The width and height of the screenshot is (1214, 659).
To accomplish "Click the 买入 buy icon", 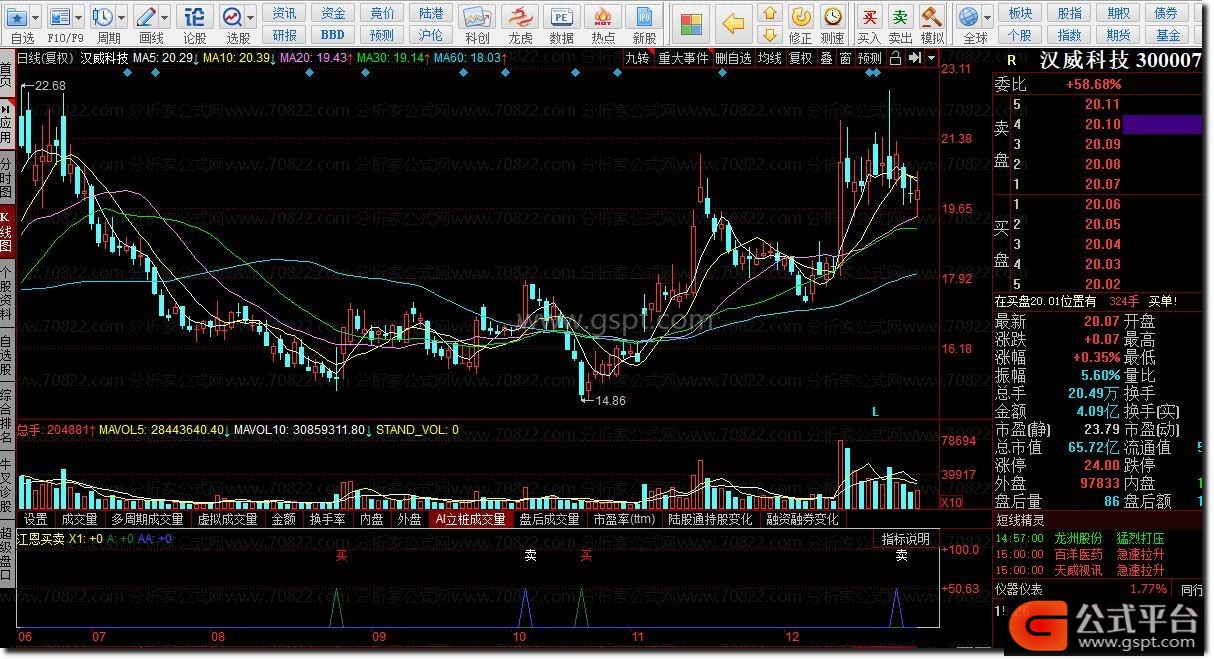I will coord(870,16).
